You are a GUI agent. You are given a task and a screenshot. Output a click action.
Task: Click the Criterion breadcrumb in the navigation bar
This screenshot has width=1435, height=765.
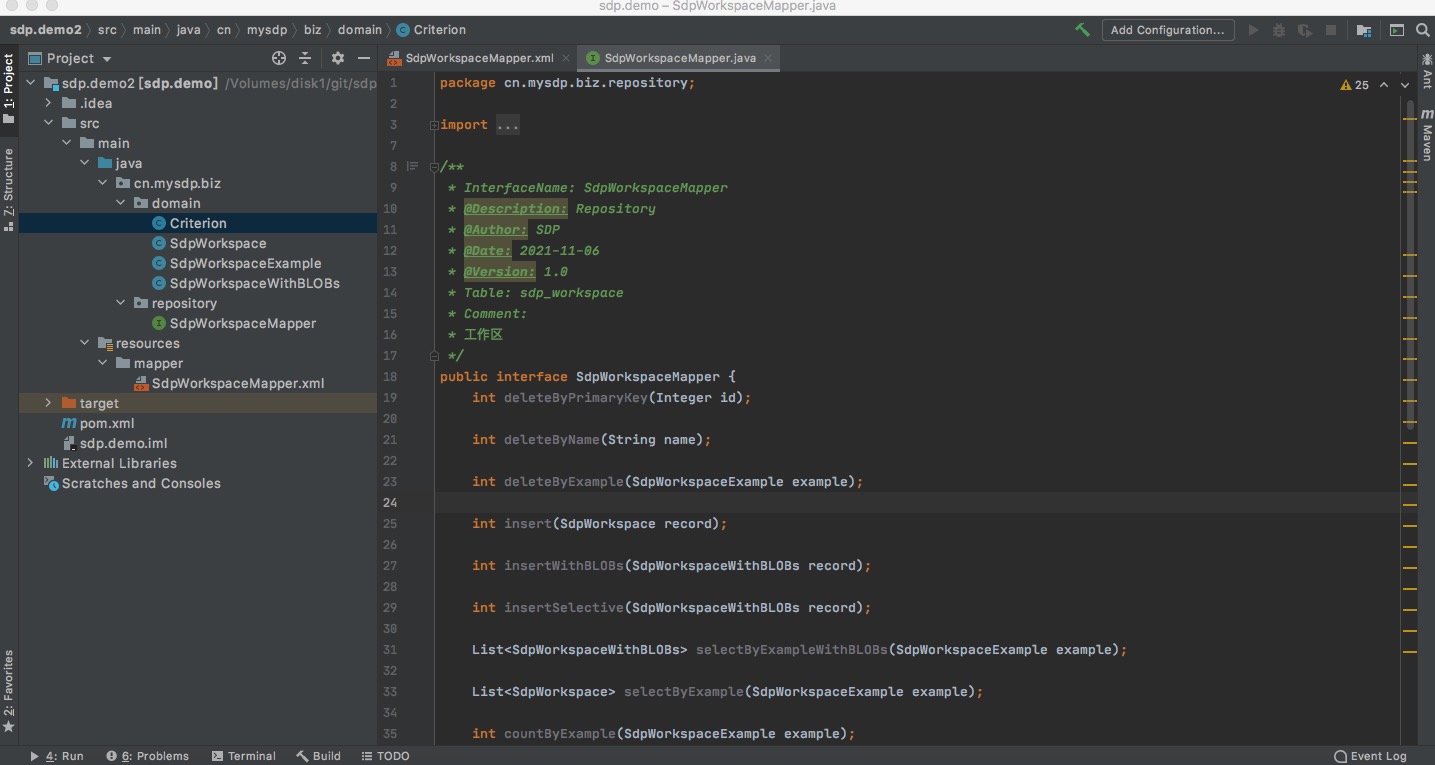pyautogui.click(x=431, y=30)
